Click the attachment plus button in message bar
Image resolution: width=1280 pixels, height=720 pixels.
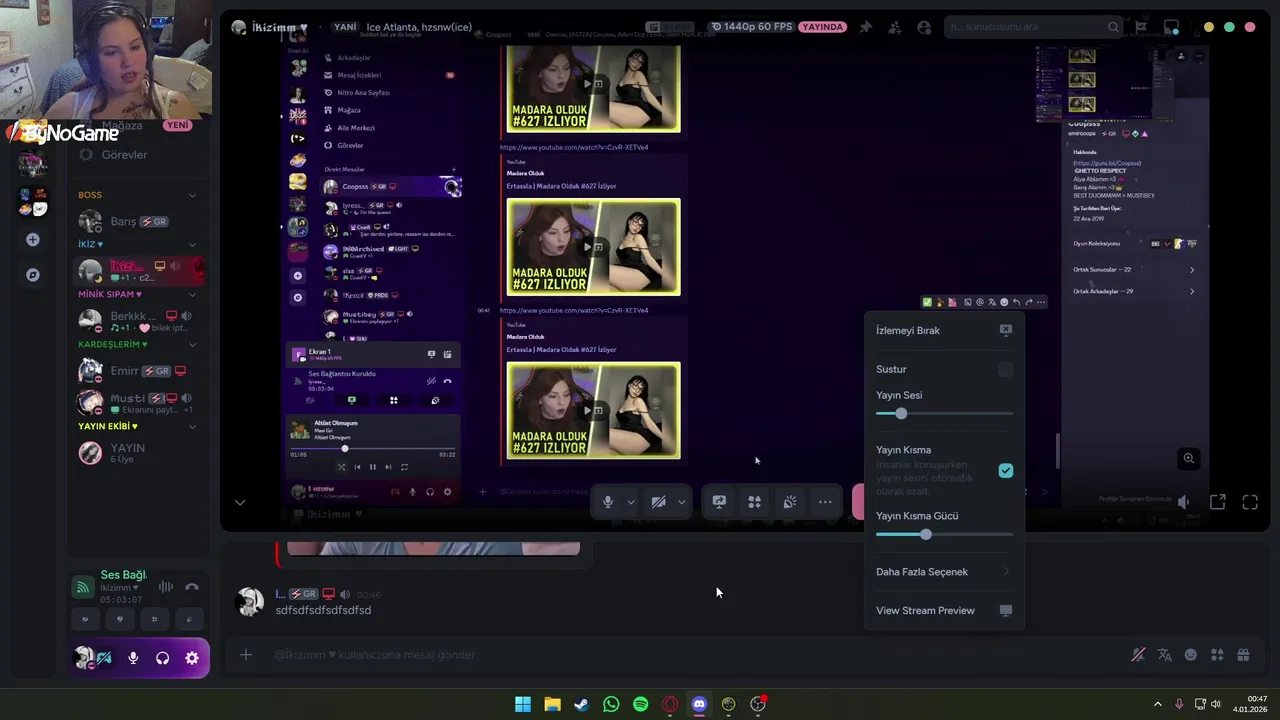246,655
